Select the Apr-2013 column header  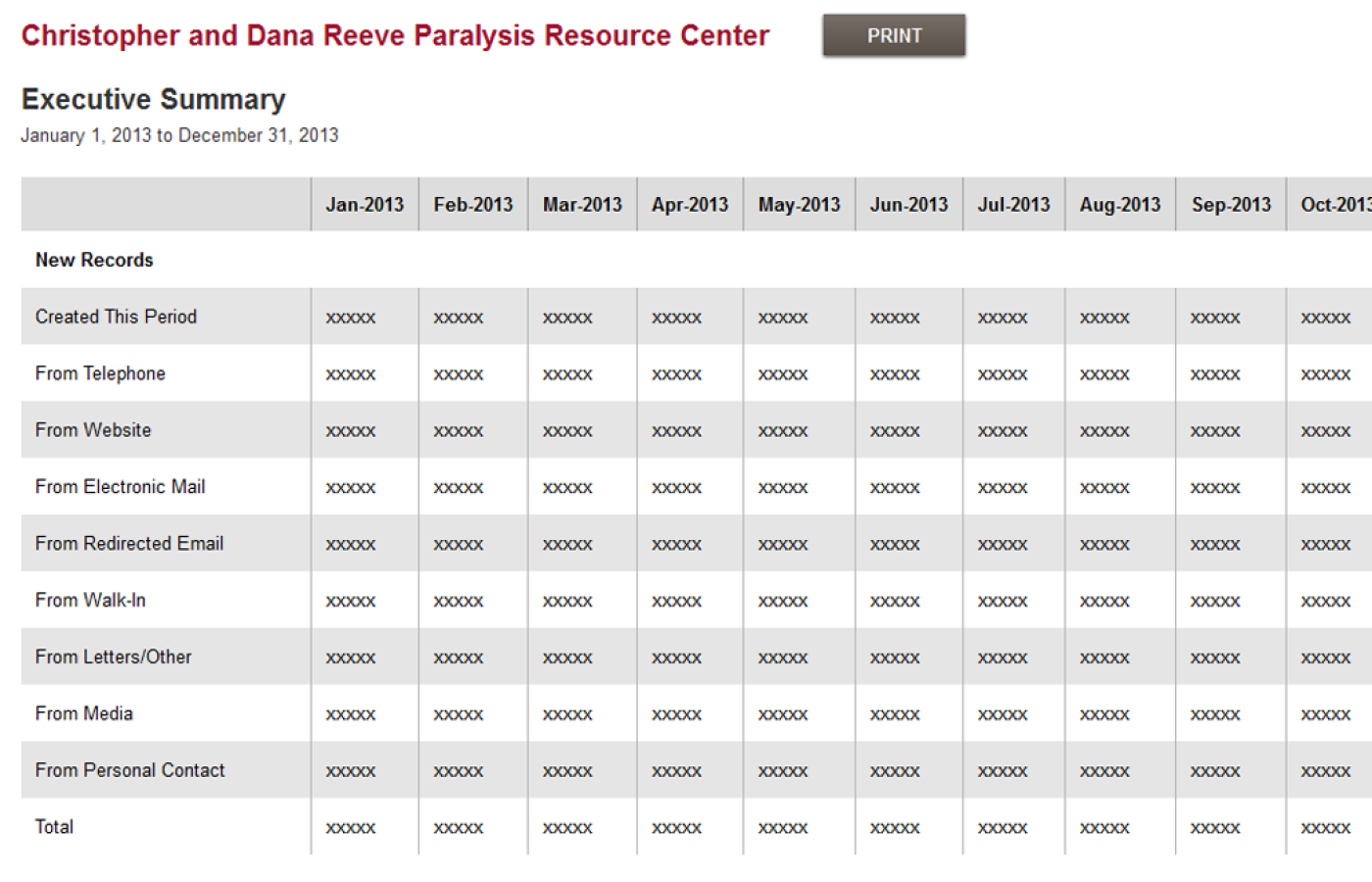(690, 205)
